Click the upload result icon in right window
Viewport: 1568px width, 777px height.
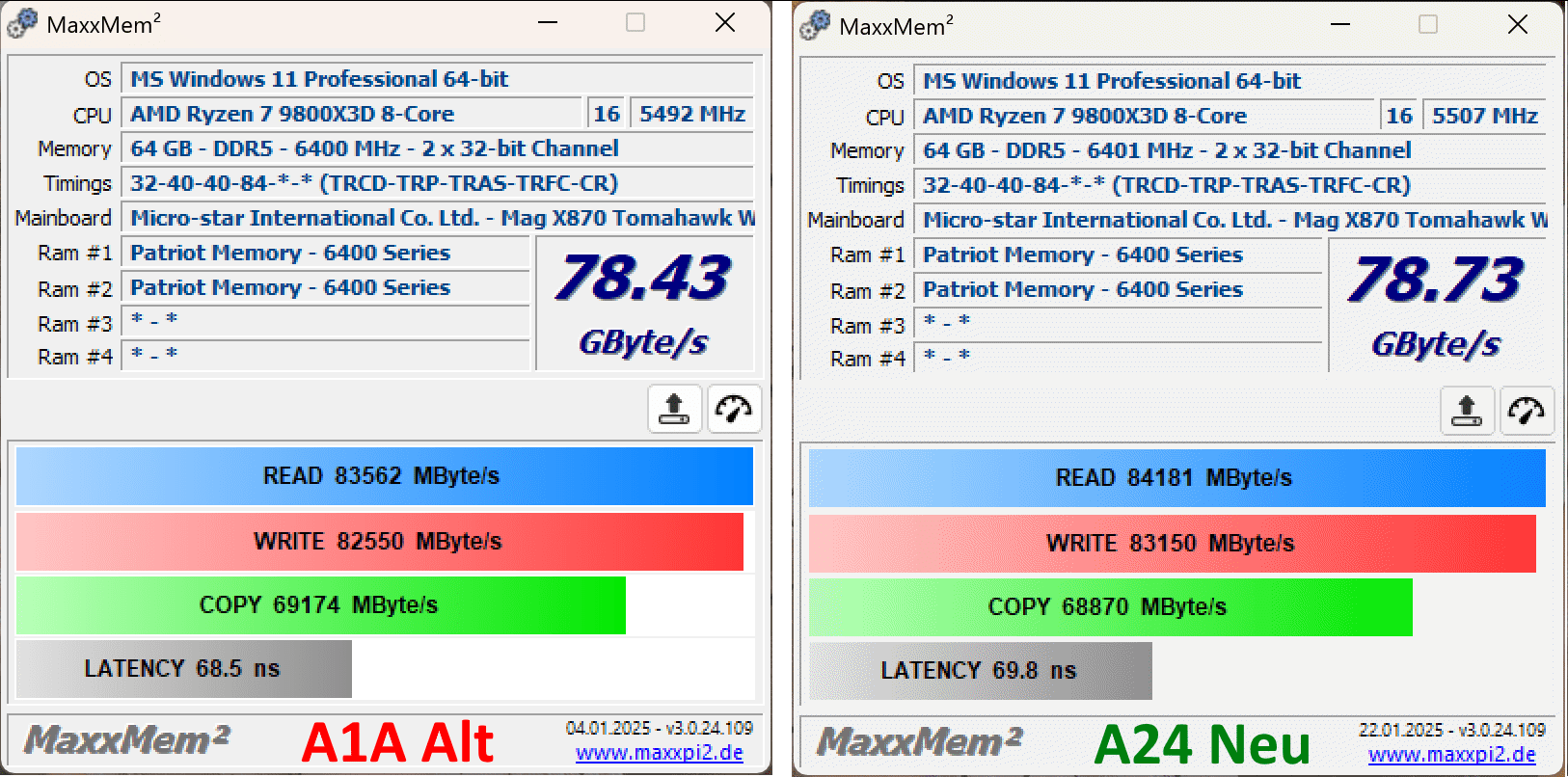[1467, 411]
